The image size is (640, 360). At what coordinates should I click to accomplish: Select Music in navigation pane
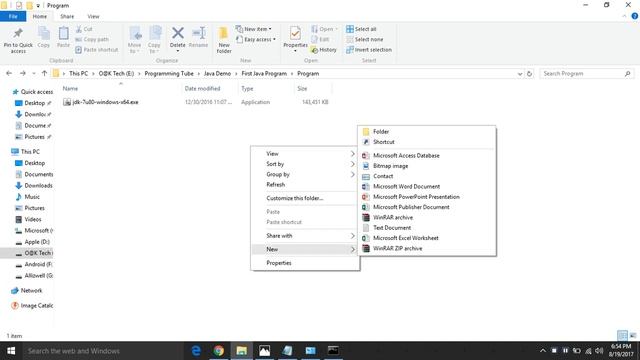click(28, 197)
